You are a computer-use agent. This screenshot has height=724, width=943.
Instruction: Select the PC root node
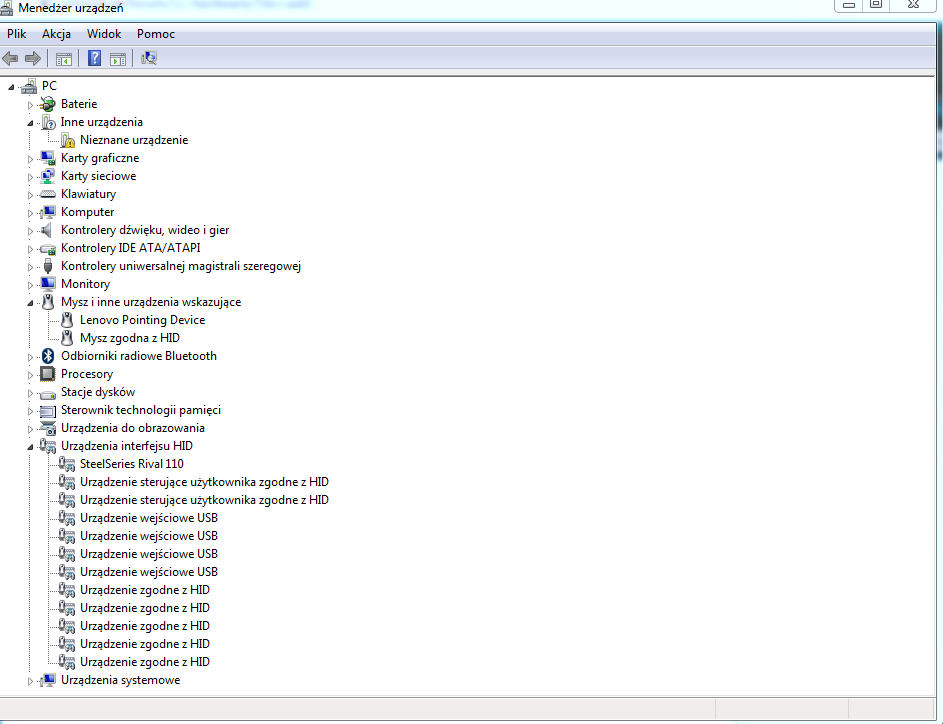[50, 85]
